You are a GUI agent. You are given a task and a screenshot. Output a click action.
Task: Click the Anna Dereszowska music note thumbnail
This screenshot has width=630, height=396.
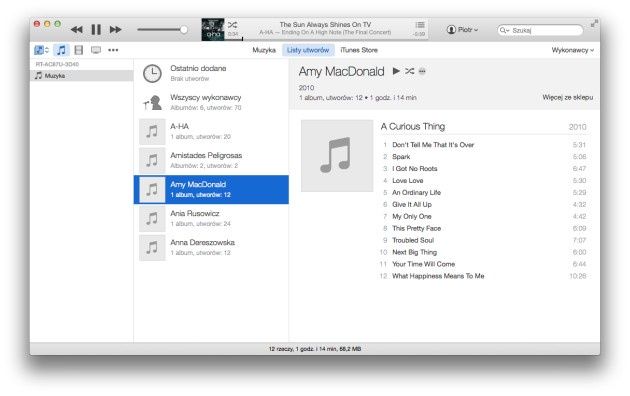coord(152,247)
